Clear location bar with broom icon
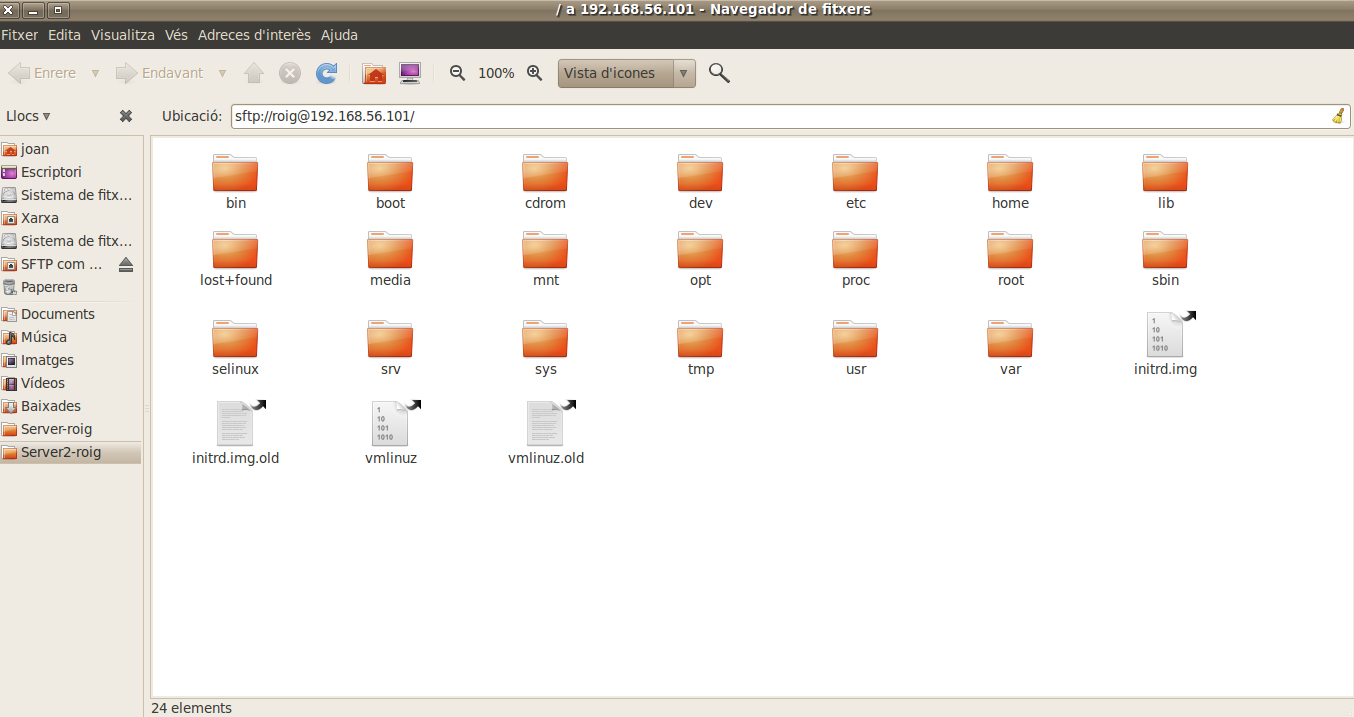The image size is (1354, 717). click(1338, 116)
